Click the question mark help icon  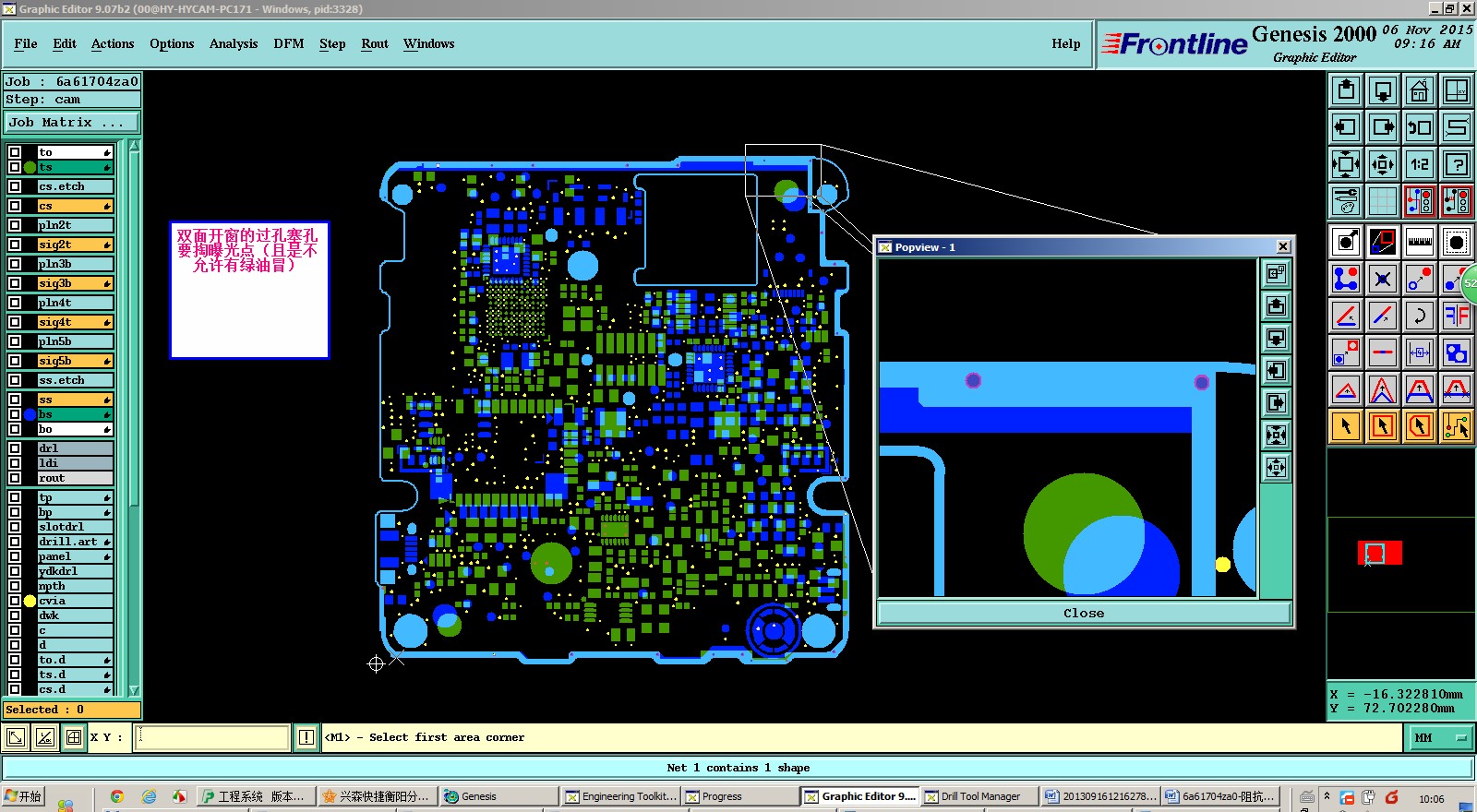click(1457, 164)
